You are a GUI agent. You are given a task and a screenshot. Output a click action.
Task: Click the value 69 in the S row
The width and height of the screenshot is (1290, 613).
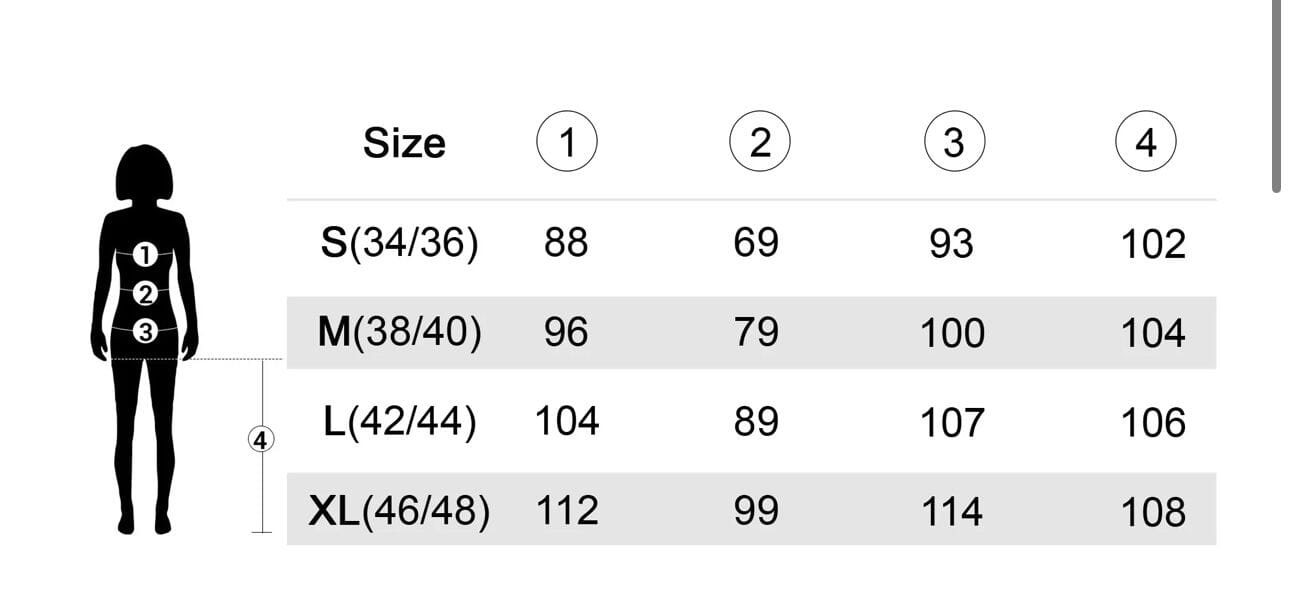[756, 243]
